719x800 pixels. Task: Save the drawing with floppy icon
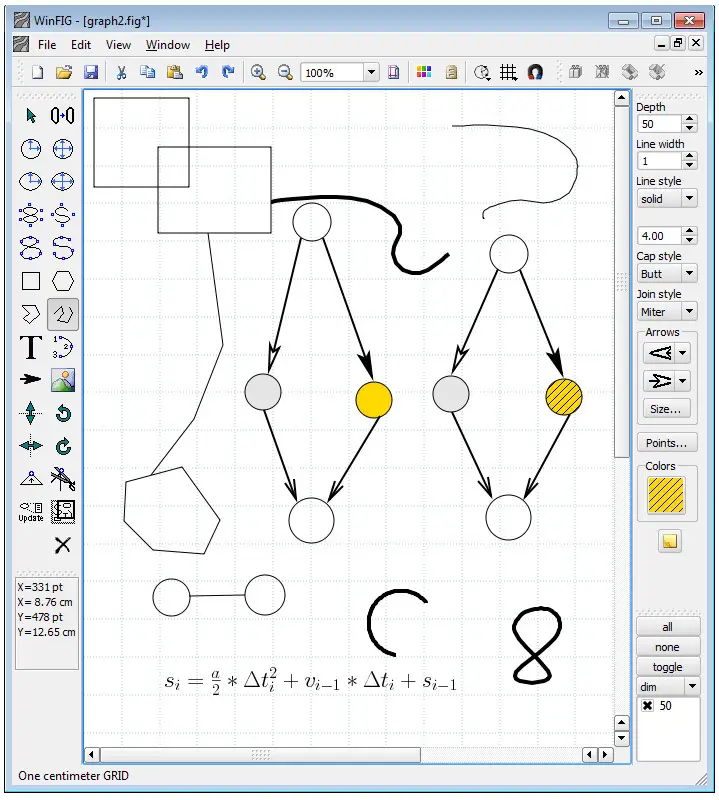[x=91, y=72]
